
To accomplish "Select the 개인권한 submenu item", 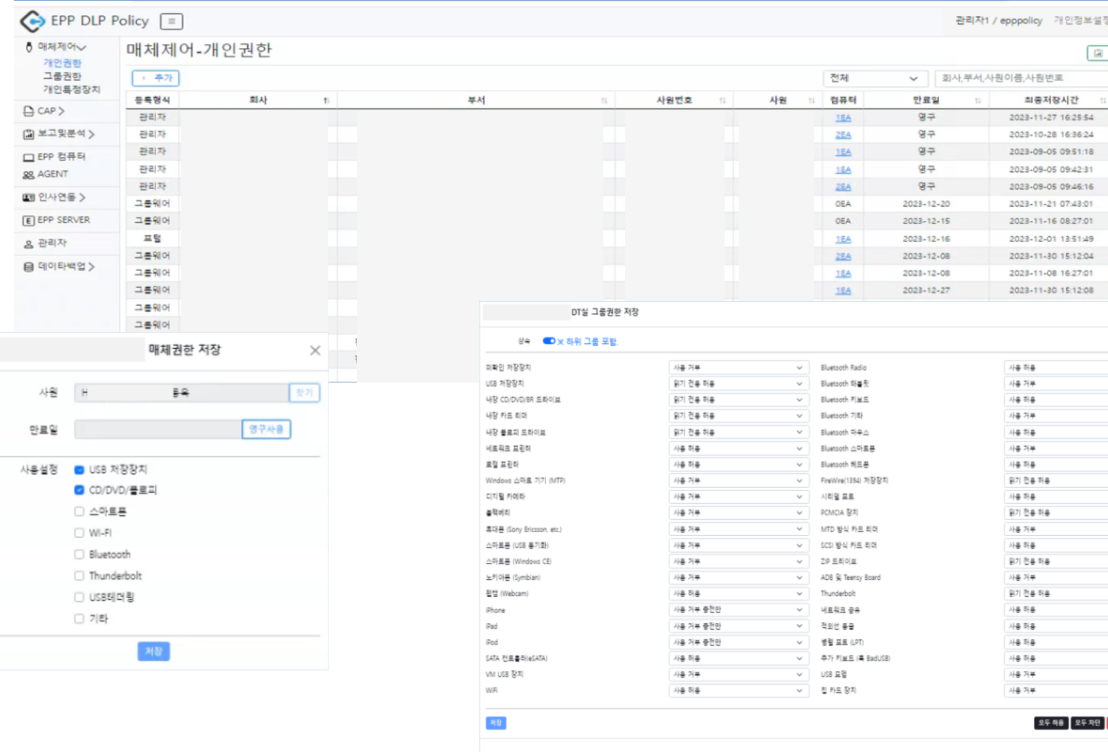I will 62,63.
